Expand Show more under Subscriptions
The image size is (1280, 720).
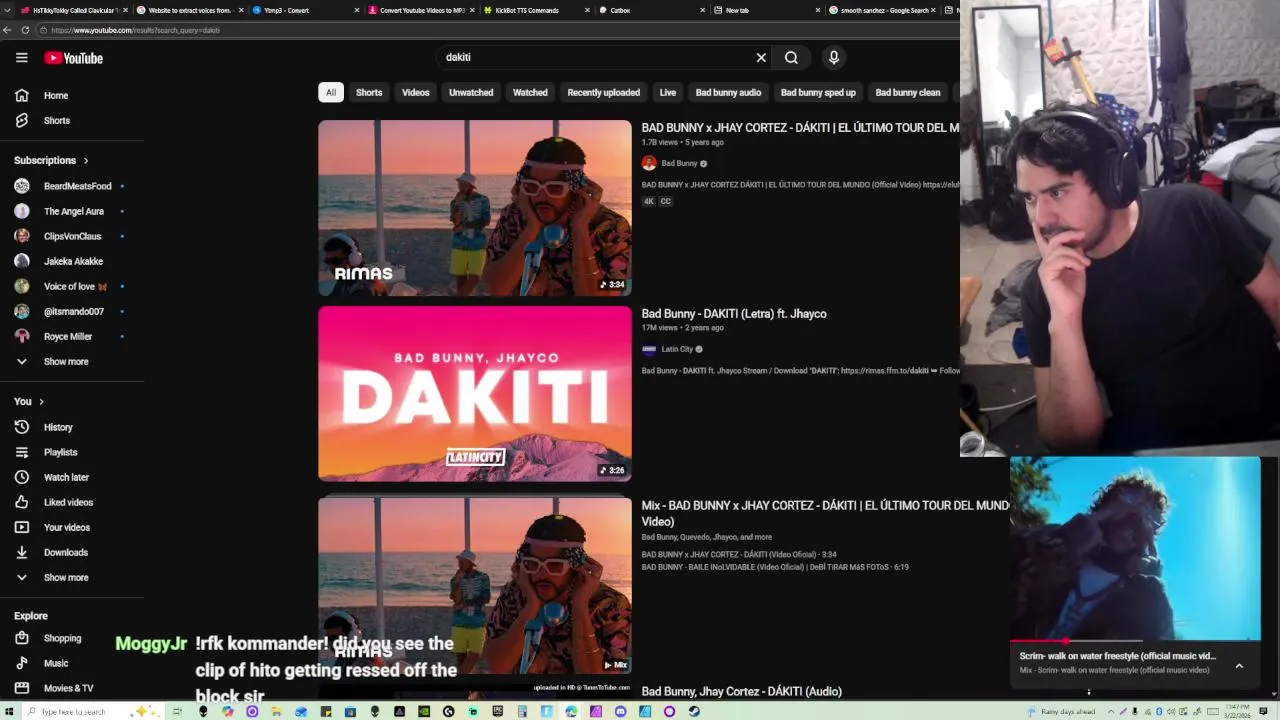[66, 361]
